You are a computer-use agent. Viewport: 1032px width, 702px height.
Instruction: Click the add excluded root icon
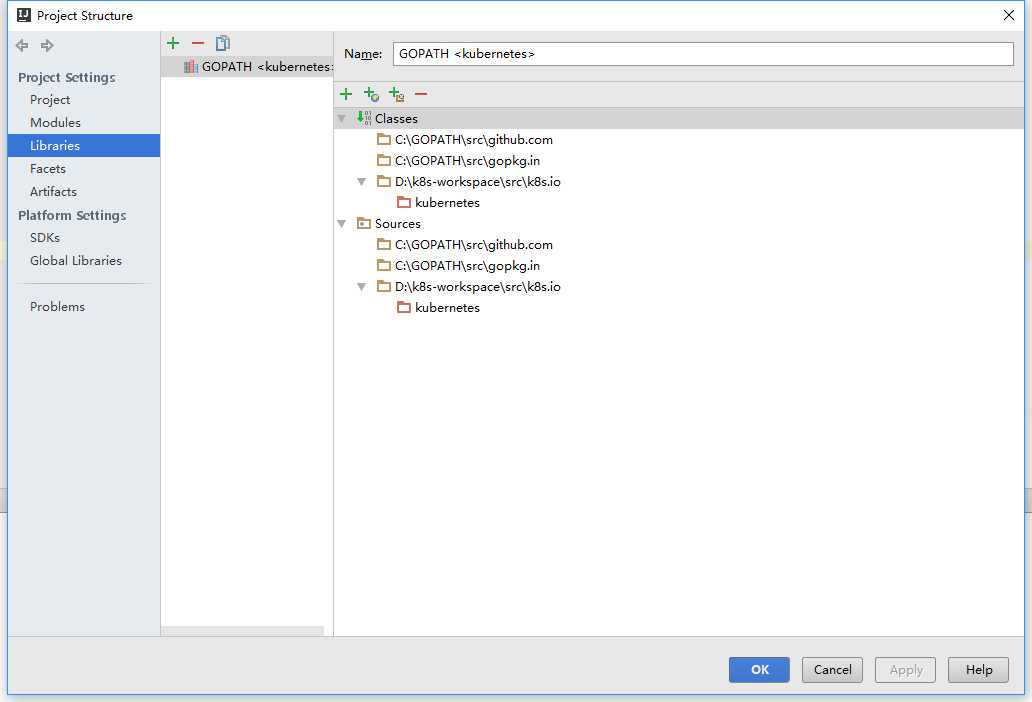(396, 94)
